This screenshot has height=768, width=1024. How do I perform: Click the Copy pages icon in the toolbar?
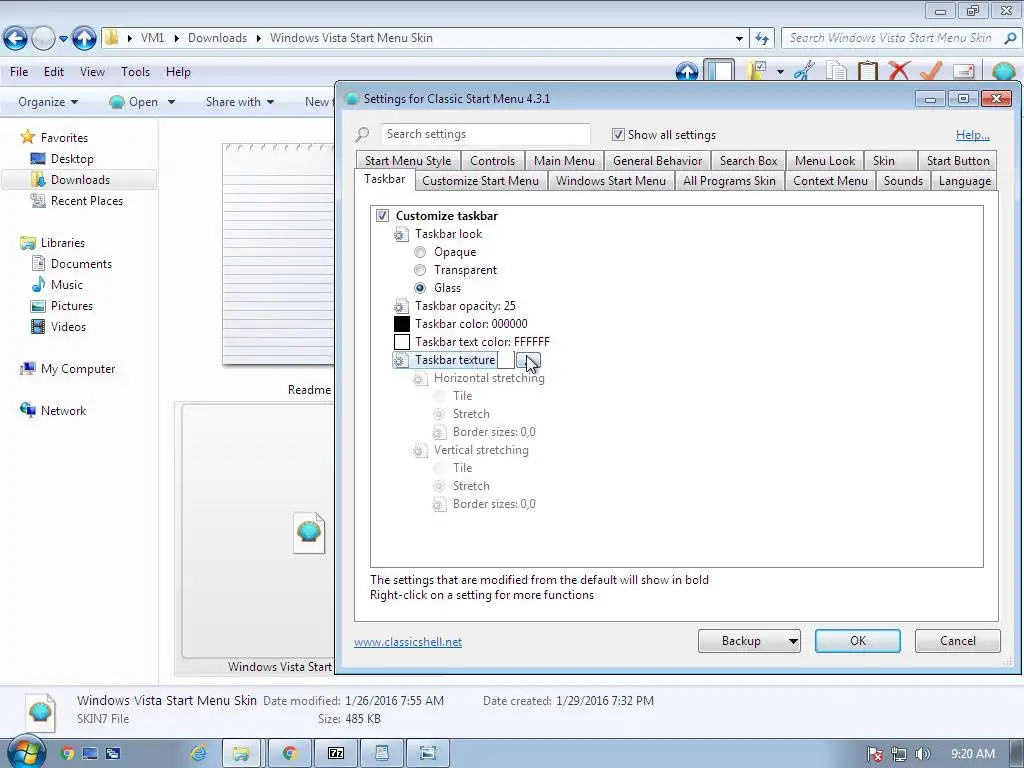point(836,71)
